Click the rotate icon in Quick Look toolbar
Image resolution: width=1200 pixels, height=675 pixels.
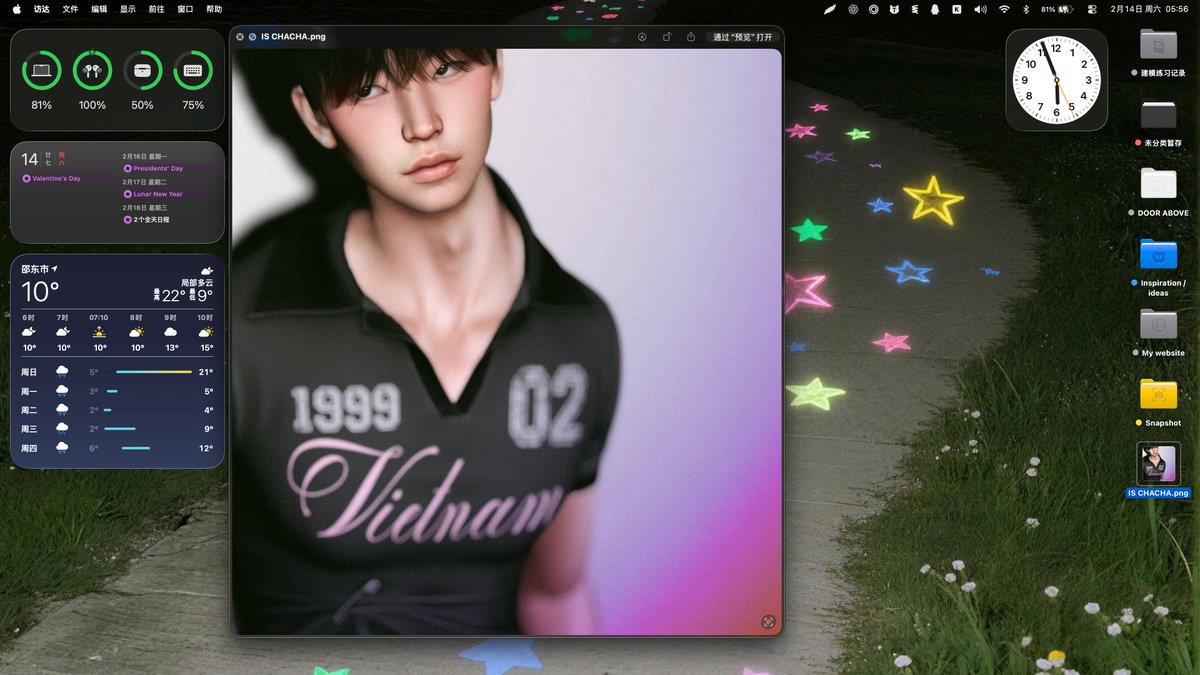tap(666, 37)
